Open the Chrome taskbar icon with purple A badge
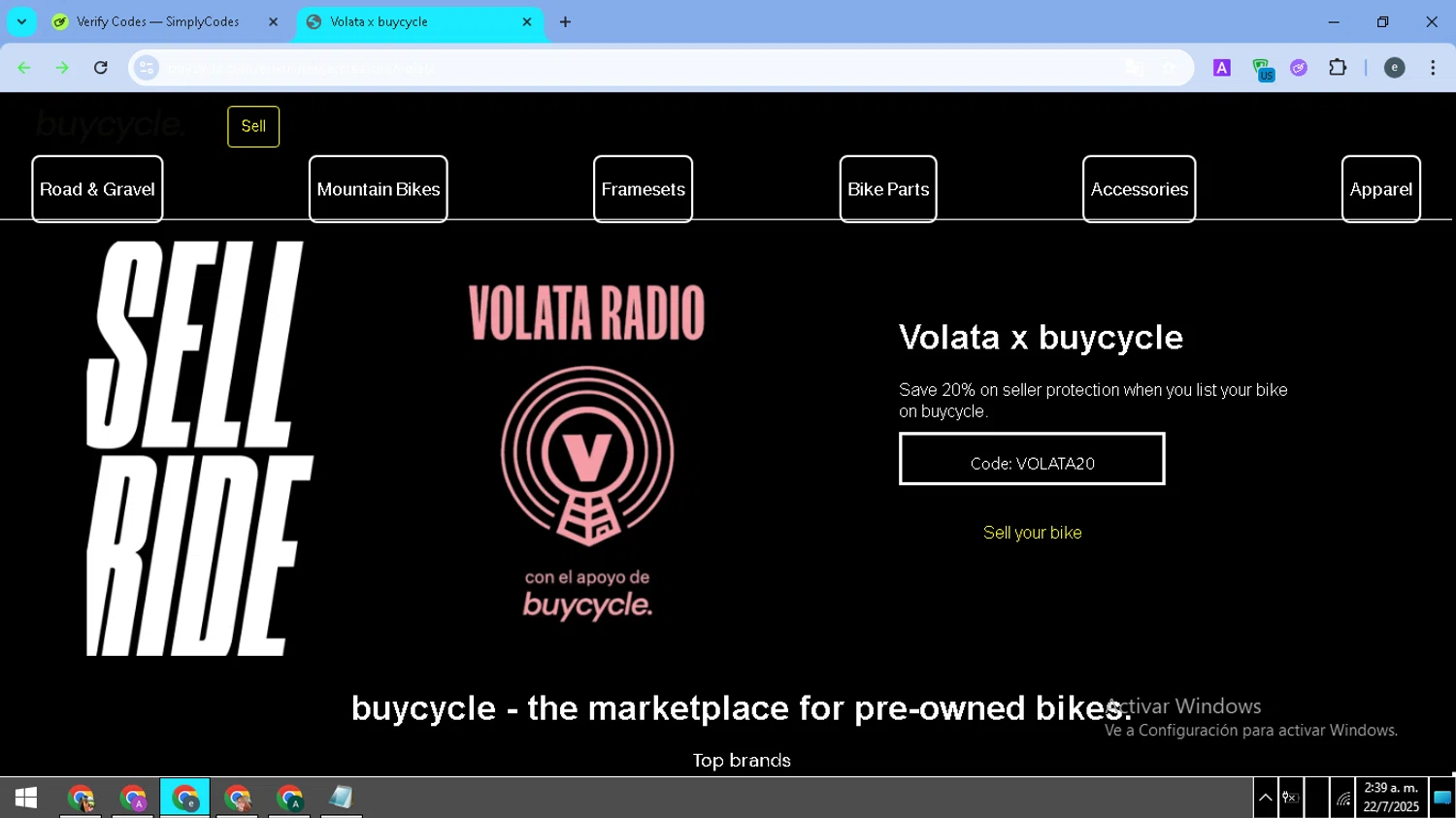 tap(133, 798)
